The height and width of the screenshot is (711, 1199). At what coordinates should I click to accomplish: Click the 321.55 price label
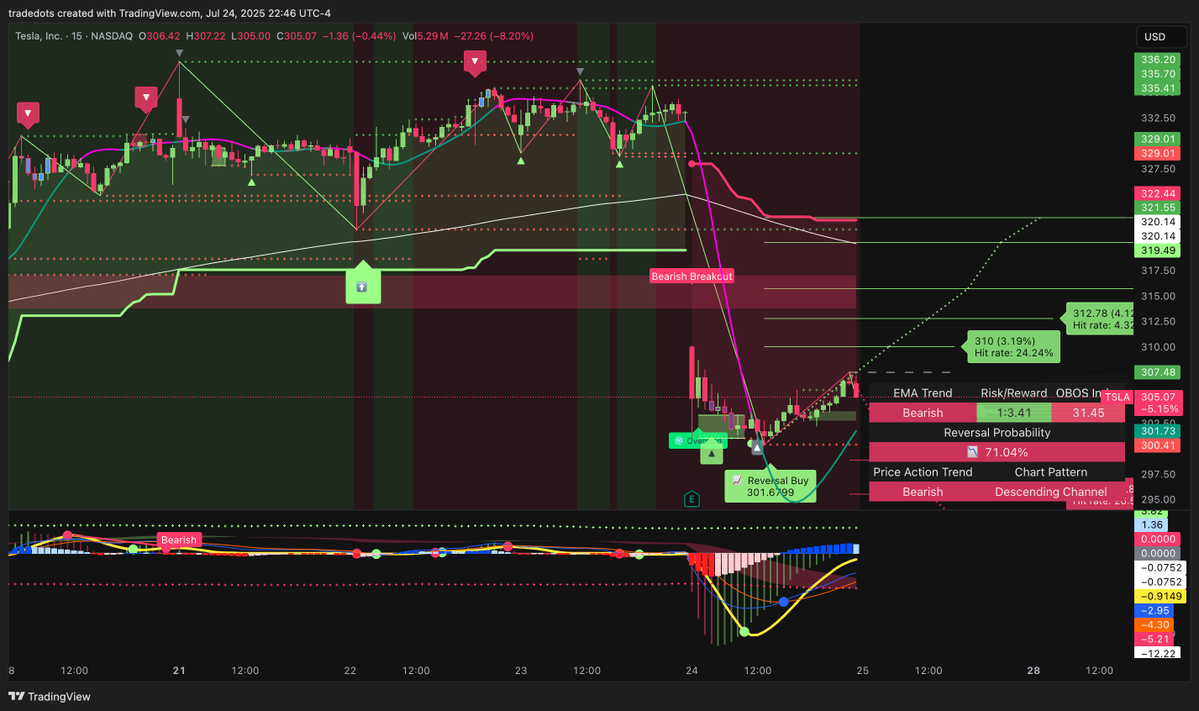[1158, 208]
